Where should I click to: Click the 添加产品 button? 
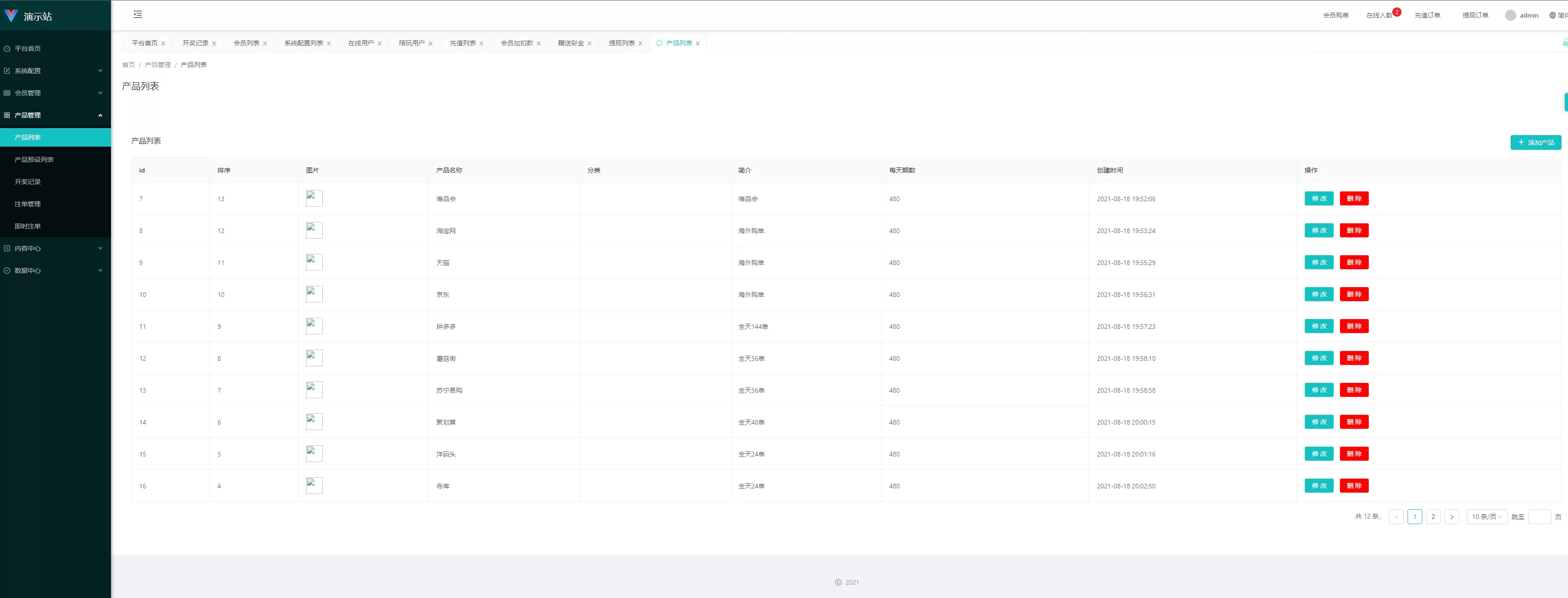1535,142
